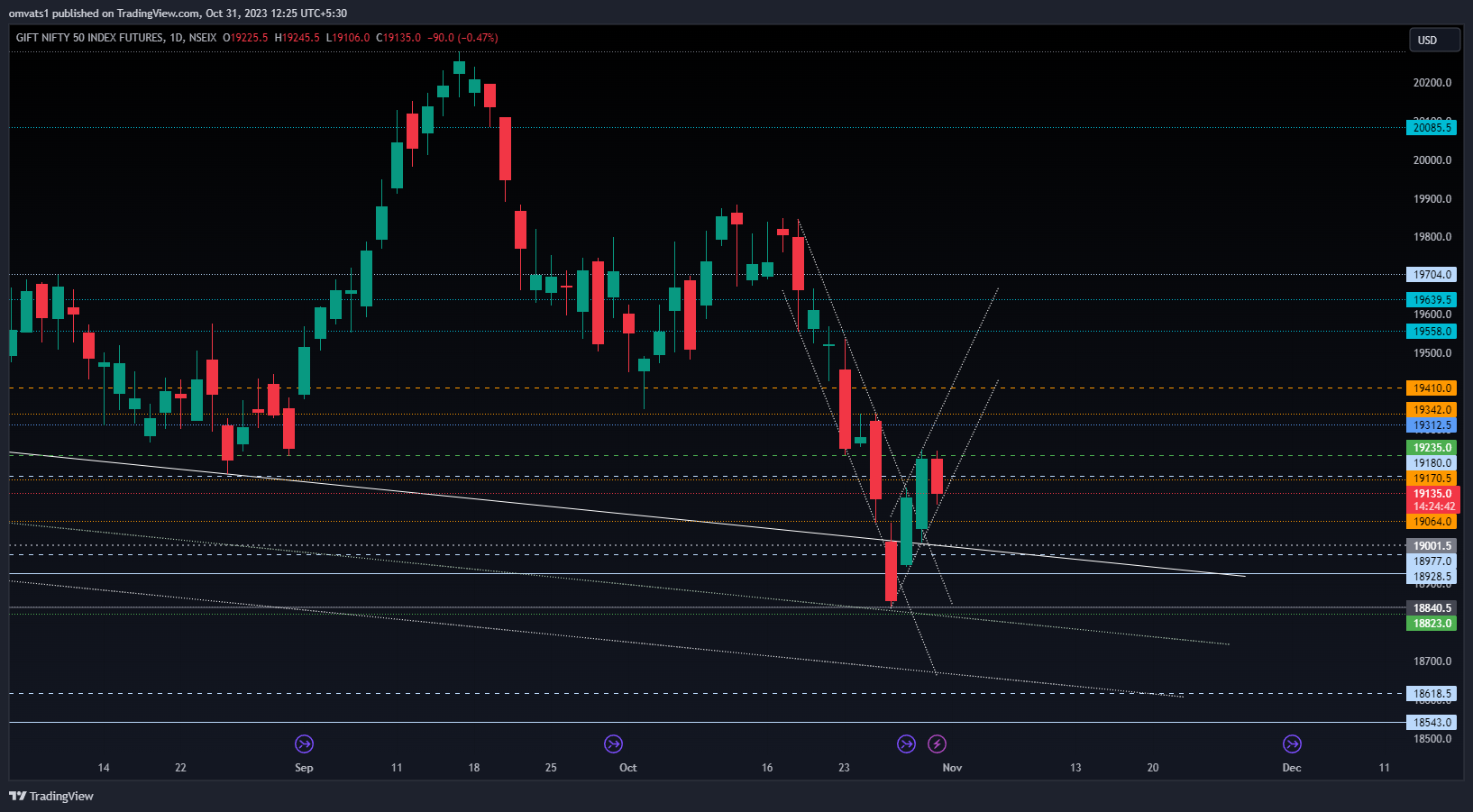Viewport: 1473px width, 812px height.
Task: Click the change value -90.0 (-0.47%)
Action: 462,38
